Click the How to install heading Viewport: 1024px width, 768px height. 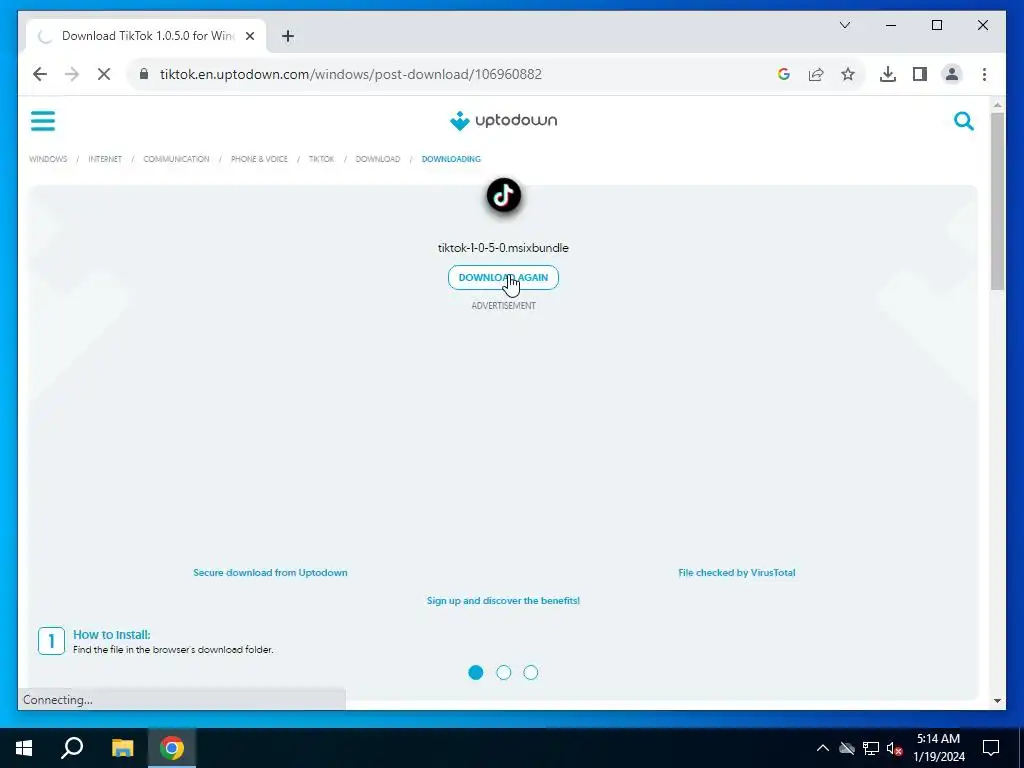(x=112, y=635)
